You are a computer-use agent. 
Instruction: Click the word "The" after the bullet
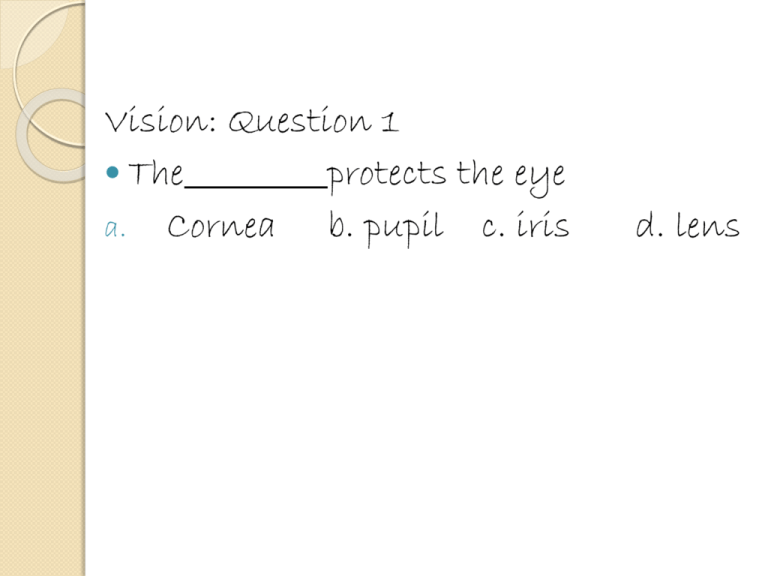156,174
